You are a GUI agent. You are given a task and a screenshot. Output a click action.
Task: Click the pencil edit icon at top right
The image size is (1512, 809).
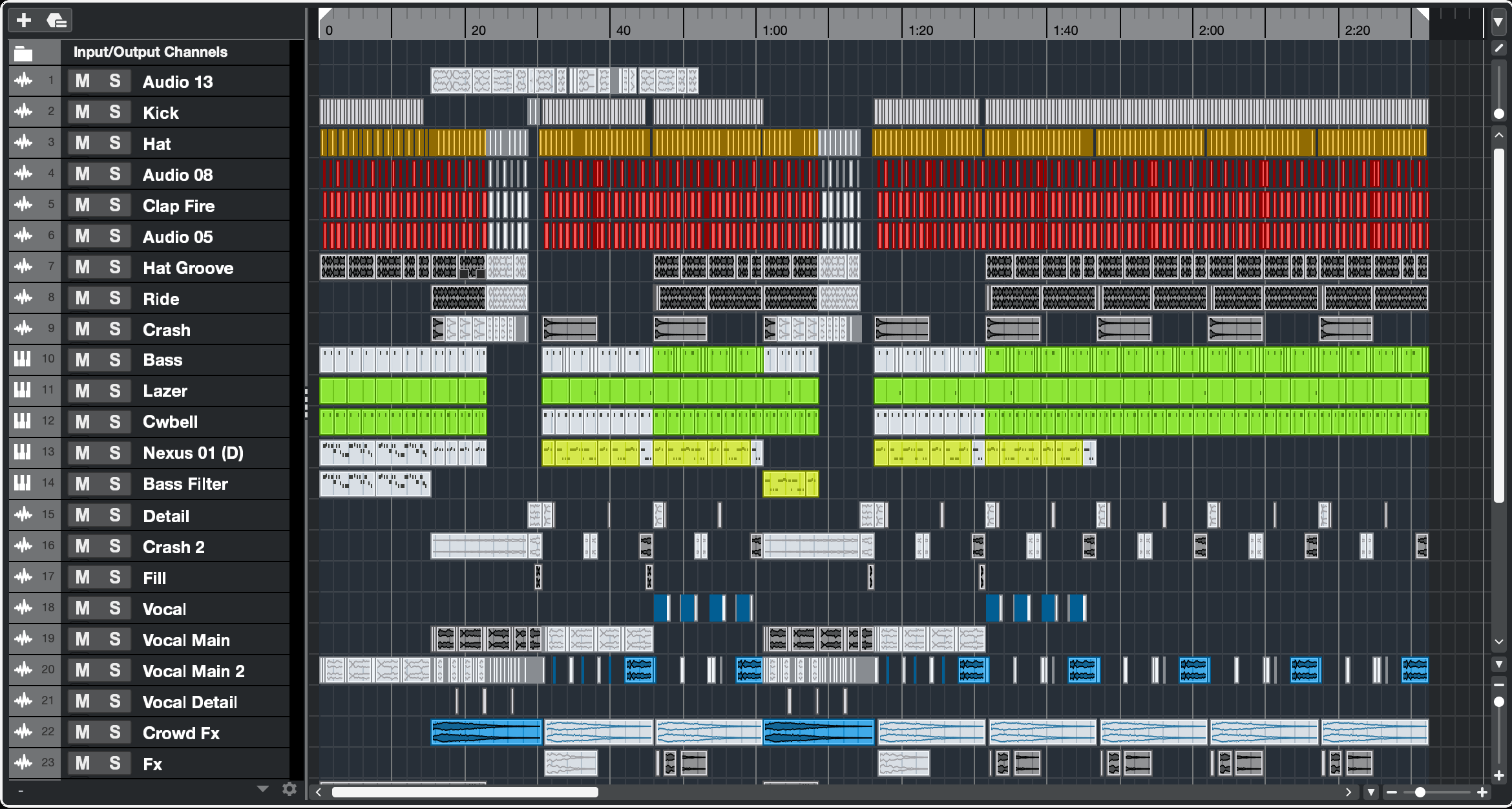(1498, 48)
